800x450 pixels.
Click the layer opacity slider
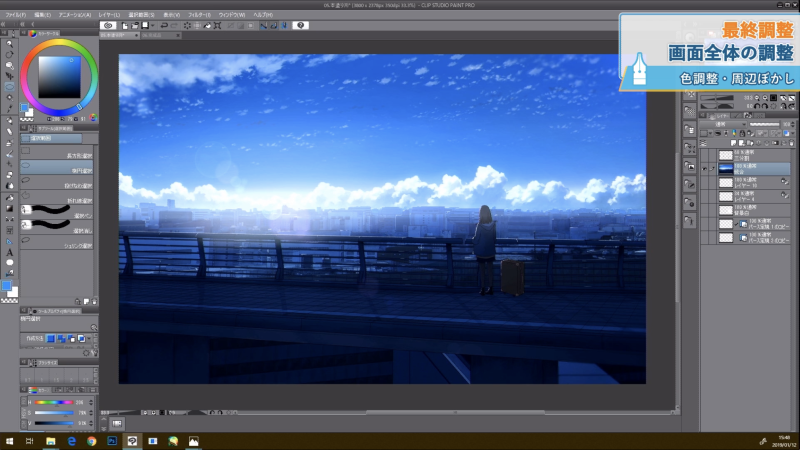(764, 124)
